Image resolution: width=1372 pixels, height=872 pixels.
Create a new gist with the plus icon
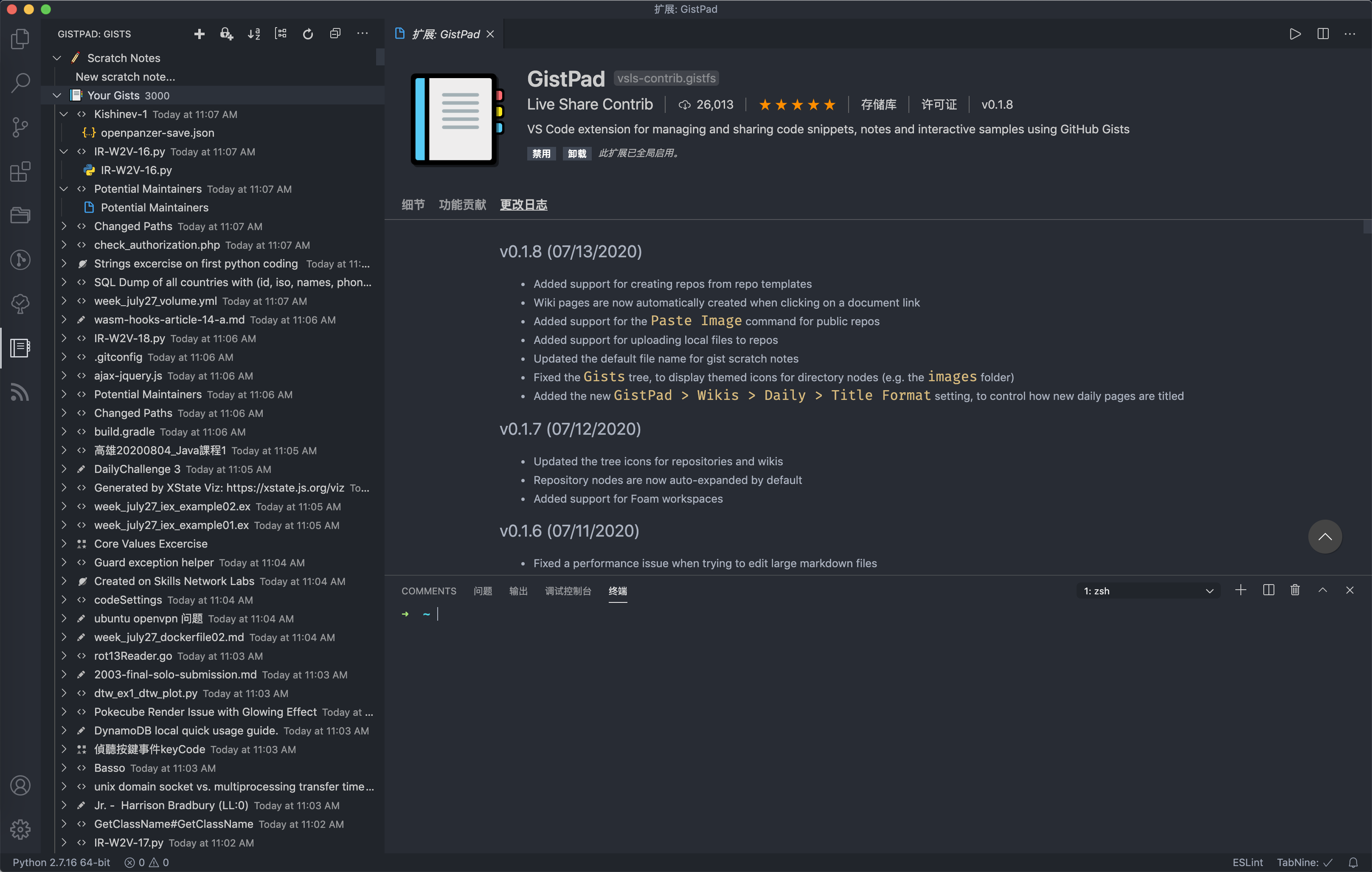click(200, 34)
